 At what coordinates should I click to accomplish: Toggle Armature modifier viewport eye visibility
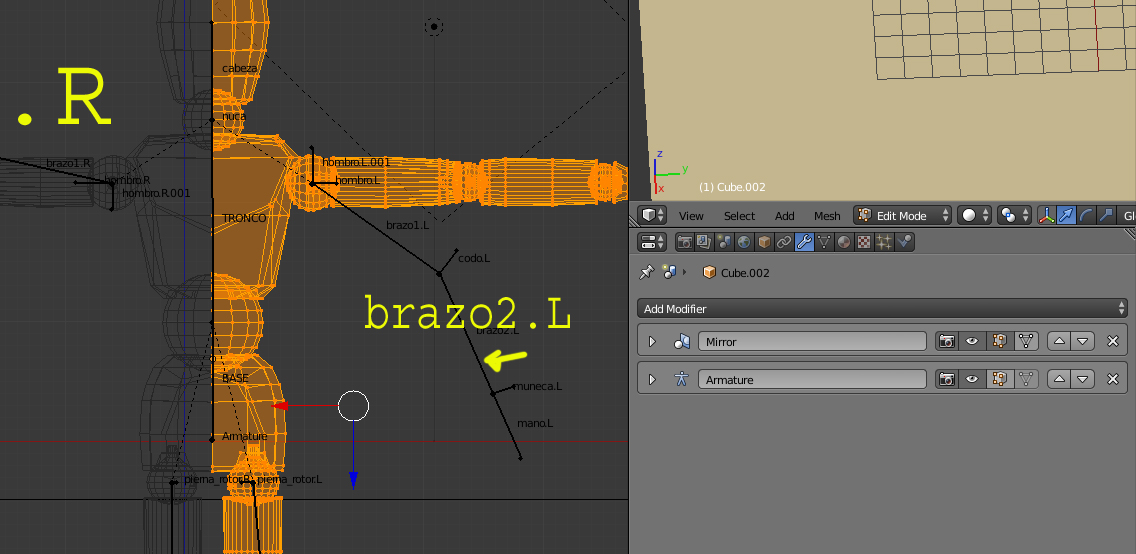(972, 379)
